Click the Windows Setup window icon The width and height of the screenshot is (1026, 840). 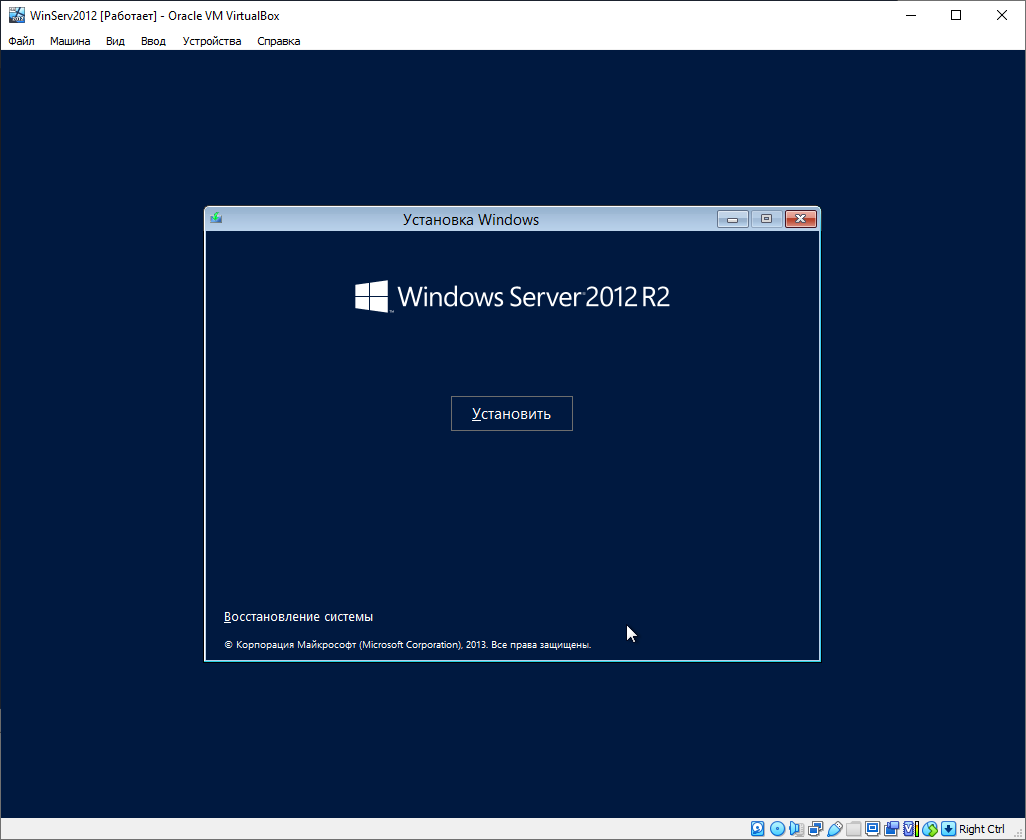point(216,219)
